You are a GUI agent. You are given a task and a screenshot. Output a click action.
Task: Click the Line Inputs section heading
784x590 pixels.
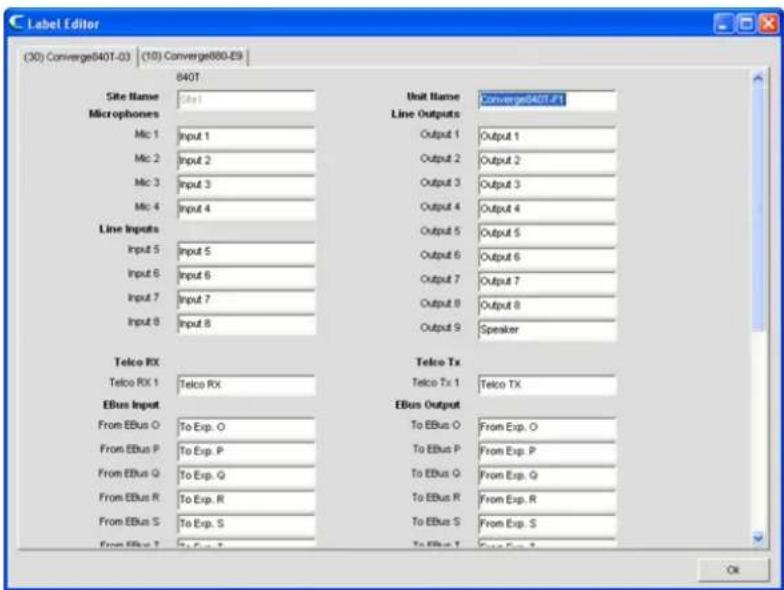point(128,229)
